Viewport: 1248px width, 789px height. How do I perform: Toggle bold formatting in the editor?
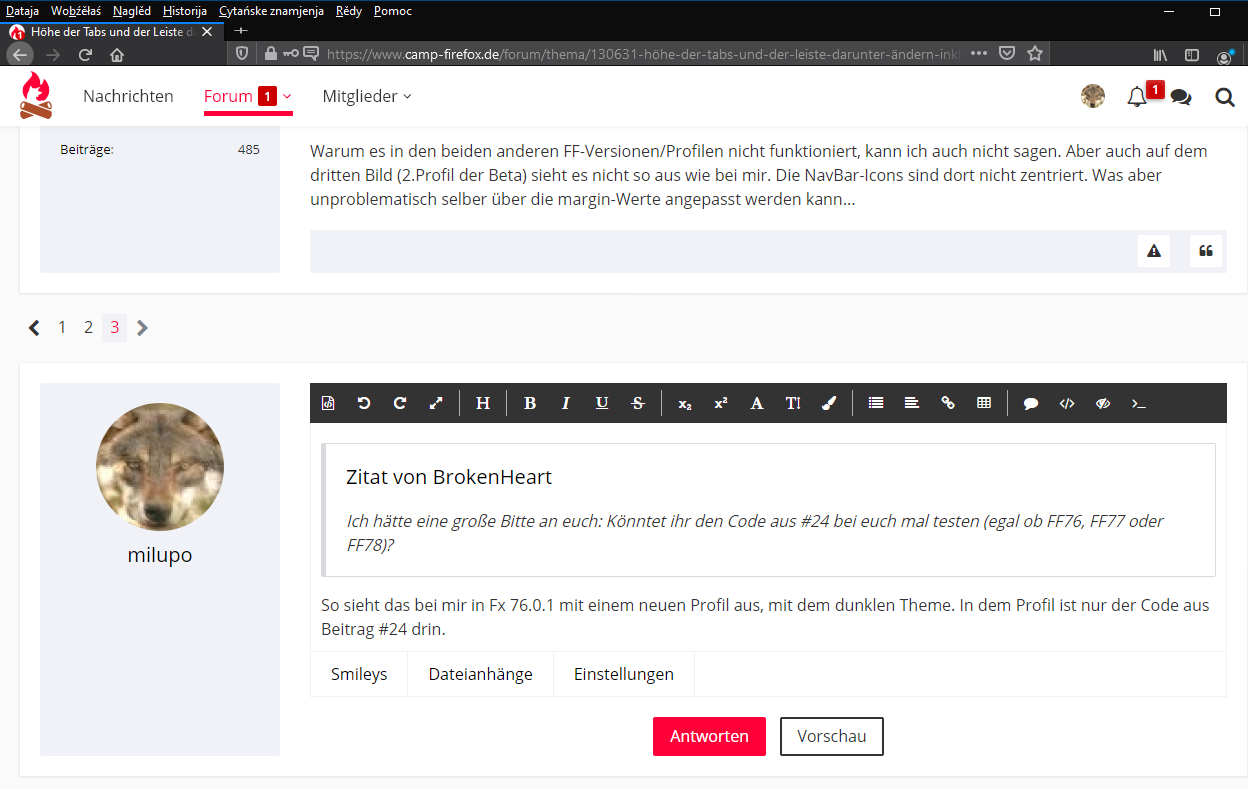point(530,403)
